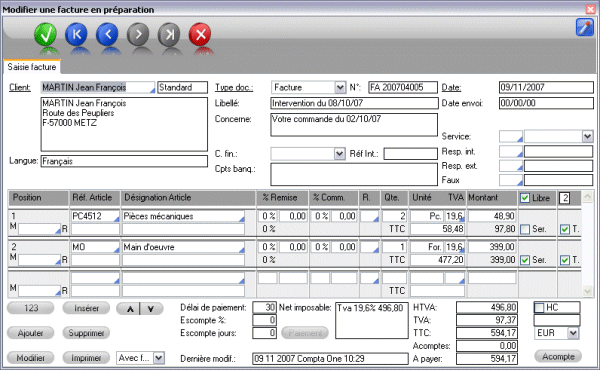This screenshot has height=370, width=600.
Task: Go to first record button
Action: tap(77, 34)
